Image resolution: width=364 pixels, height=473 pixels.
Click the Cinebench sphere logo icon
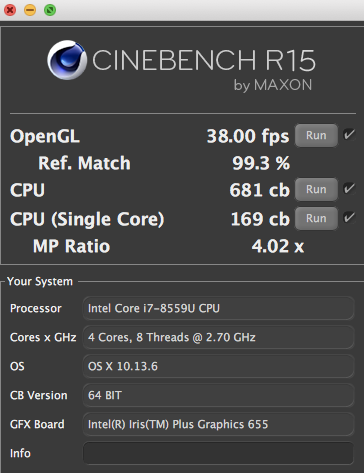click(x=67, y=60)
